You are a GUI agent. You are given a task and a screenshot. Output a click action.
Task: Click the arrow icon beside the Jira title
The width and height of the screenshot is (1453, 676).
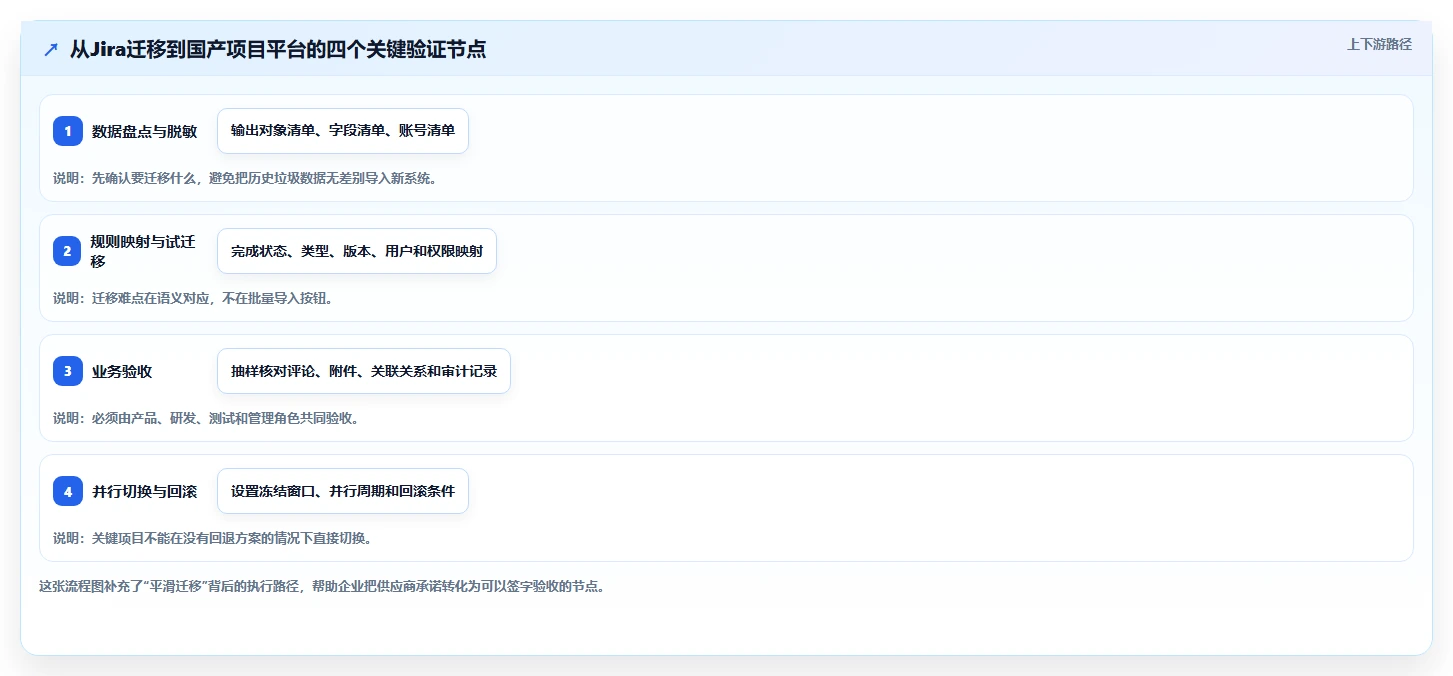51,50
